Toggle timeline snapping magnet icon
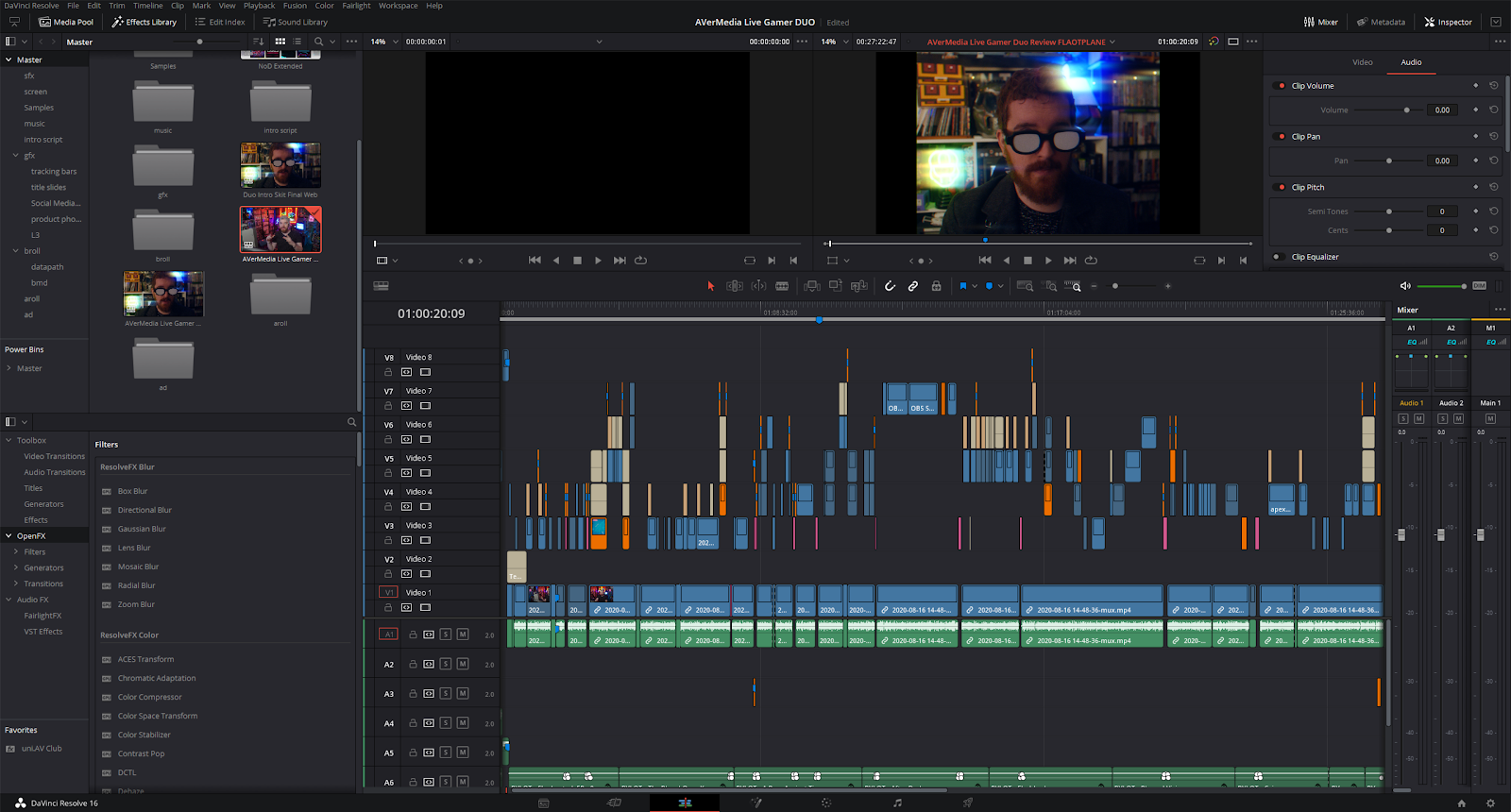The width and height of the screenshot is (1511, 812). (x=890, y=286)
